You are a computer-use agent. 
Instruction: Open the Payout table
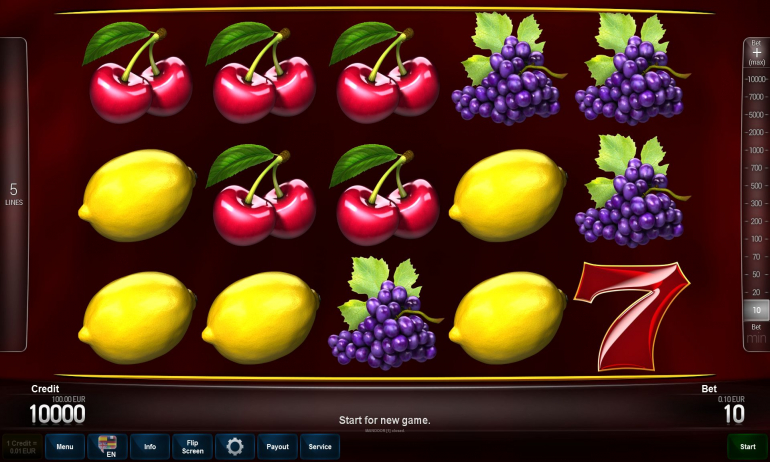coord(277,446)
